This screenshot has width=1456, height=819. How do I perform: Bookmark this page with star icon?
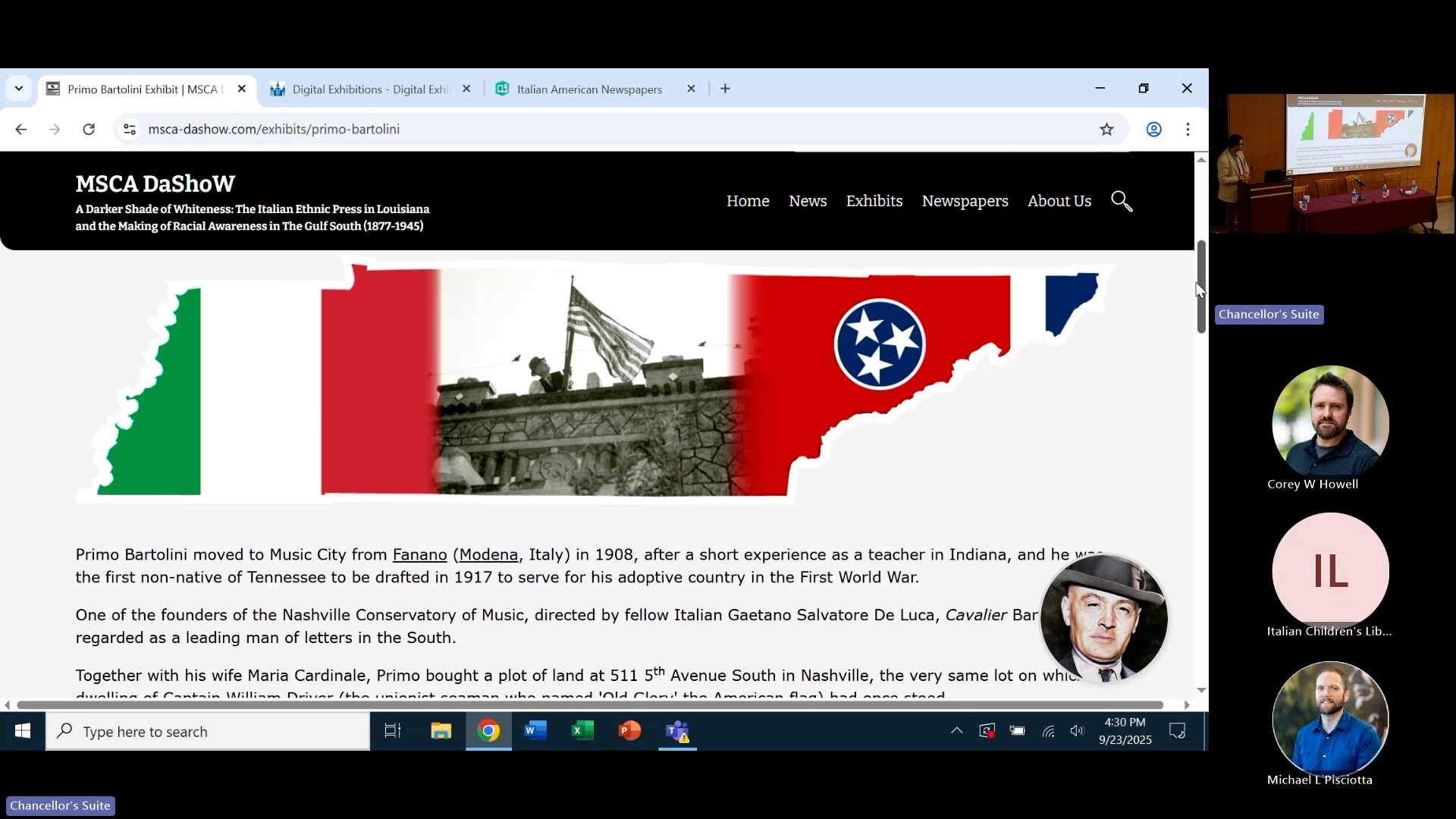coord(1106,129)
